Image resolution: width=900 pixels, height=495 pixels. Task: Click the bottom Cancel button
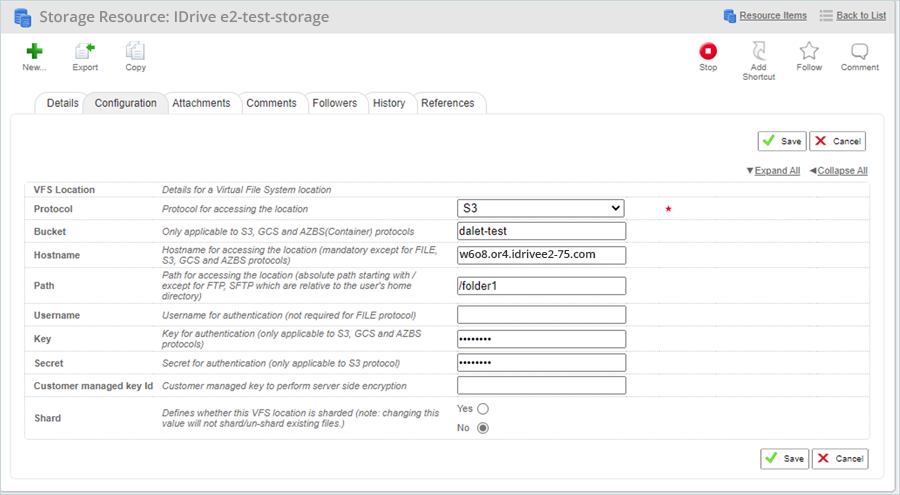click(840, 459)
